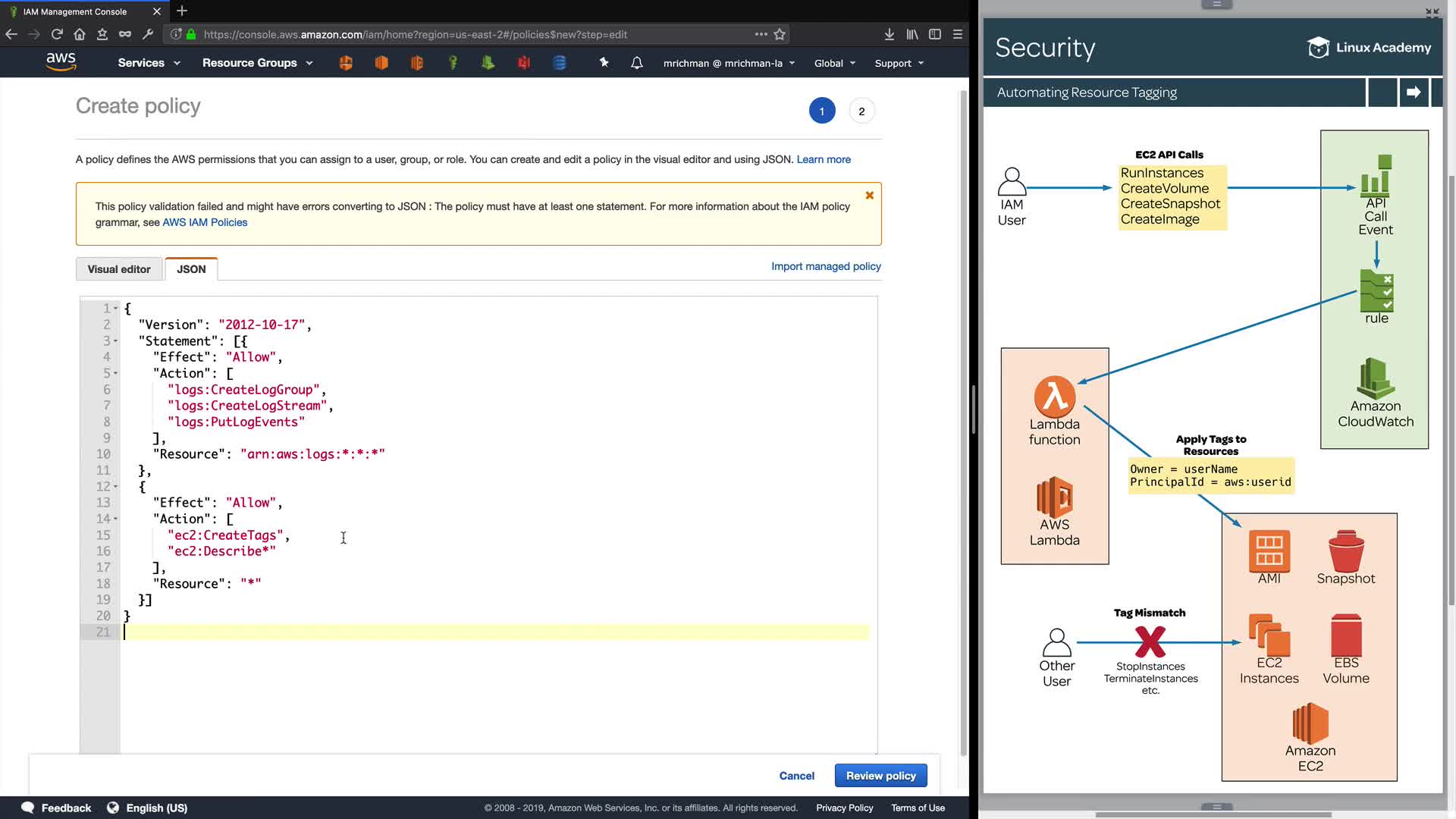Switch to the Visual editor tab
Screen dimensions: 1456x819
(119, 269)
